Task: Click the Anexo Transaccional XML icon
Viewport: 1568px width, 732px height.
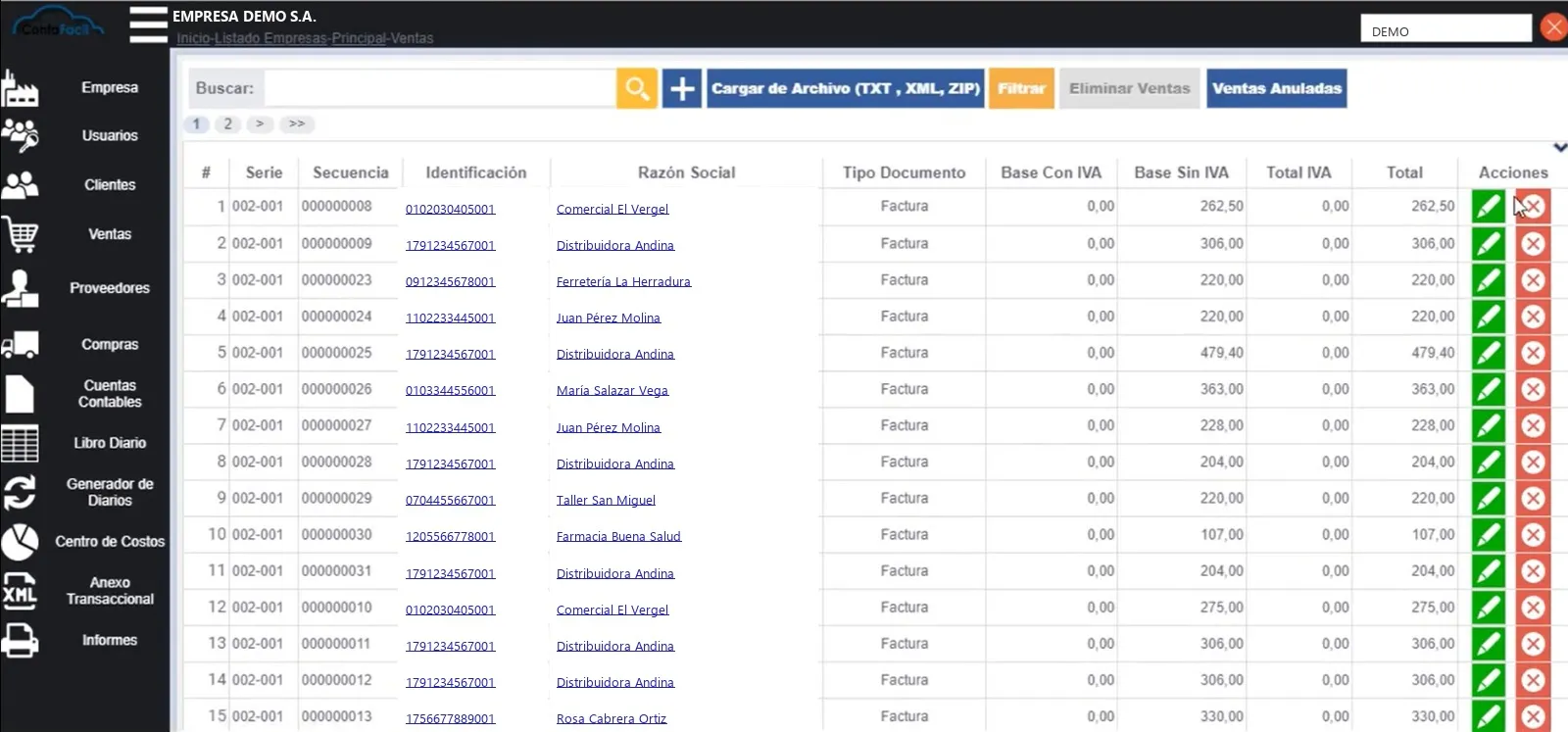Action: pos(20,590)
